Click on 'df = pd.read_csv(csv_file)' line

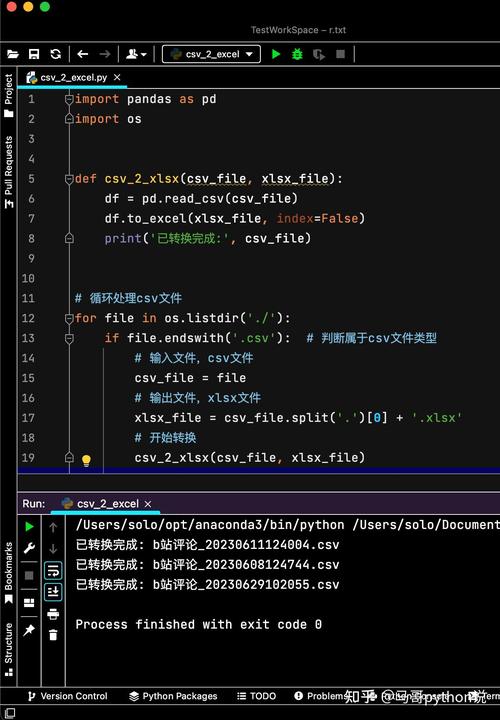coord(201,199)
